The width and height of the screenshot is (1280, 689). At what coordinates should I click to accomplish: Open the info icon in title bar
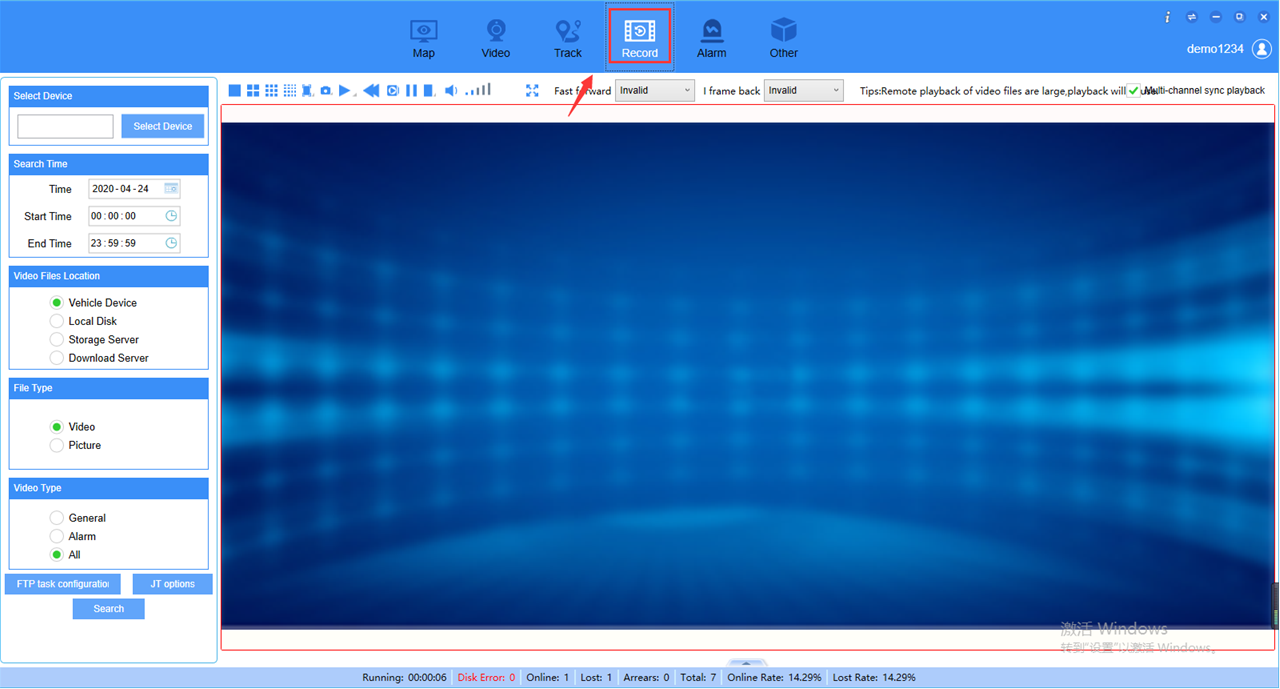tap(1168, 17)
